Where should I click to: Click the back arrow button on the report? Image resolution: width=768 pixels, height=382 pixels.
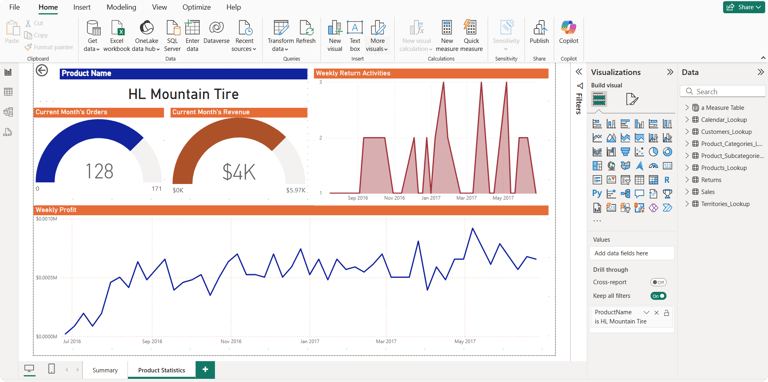[x=42, y=71]
